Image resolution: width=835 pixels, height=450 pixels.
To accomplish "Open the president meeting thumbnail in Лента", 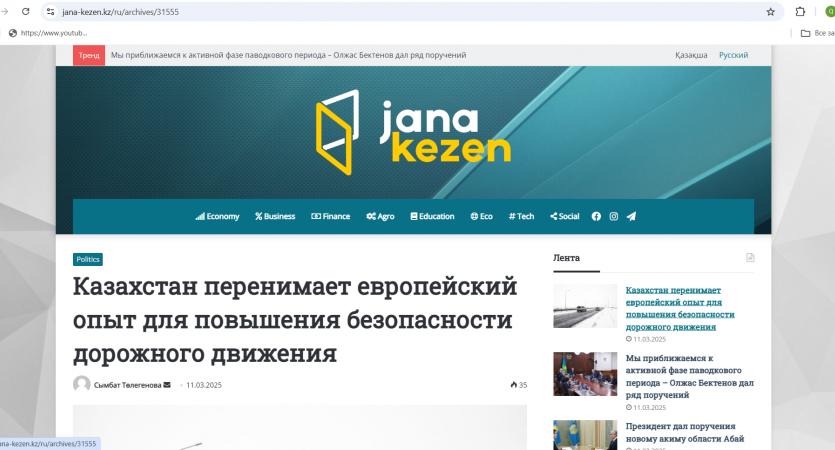I will point(585,435).
